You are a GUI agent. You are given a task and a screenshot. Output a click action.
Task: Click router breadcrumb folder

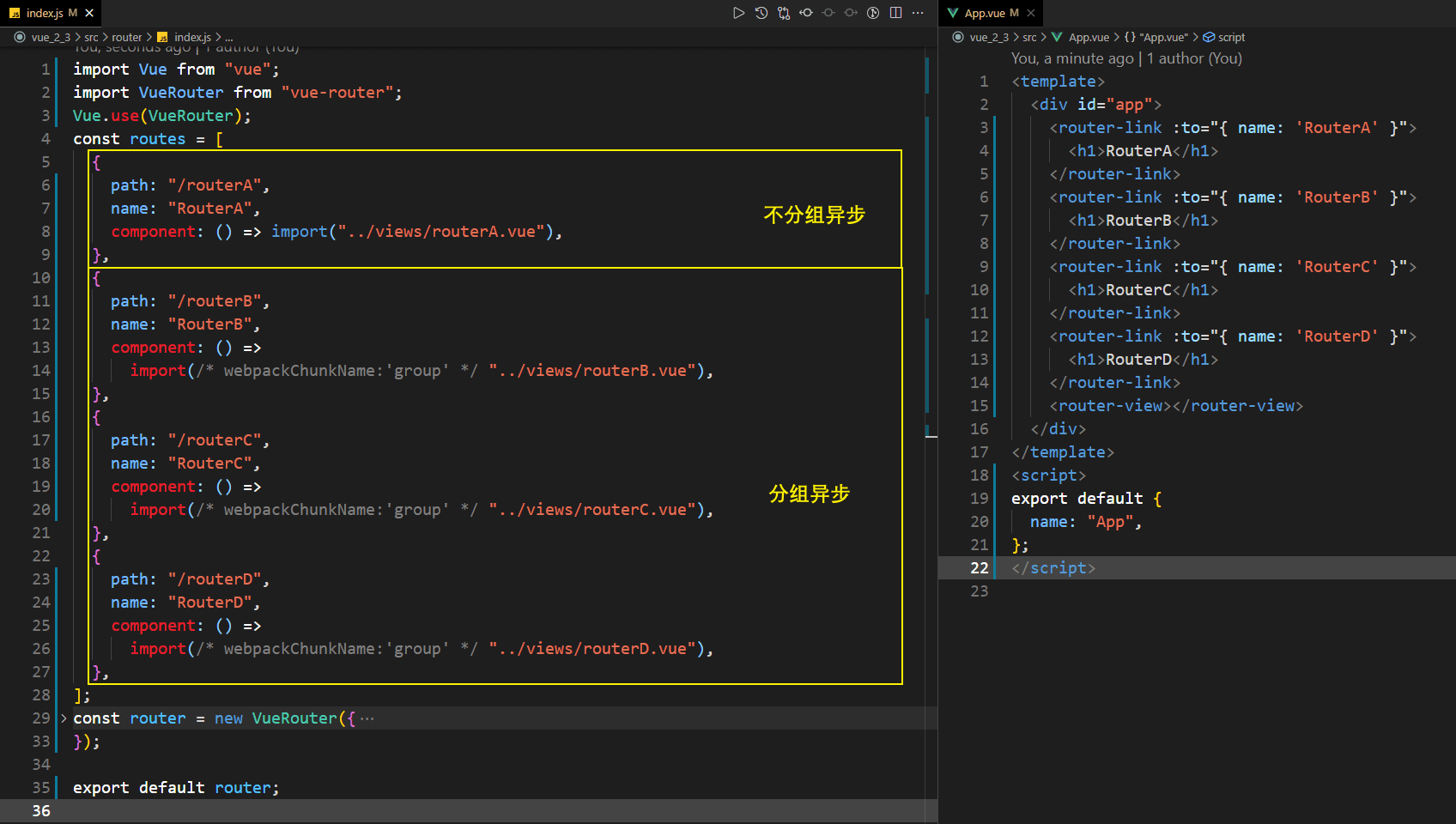[x=127, y=37]
